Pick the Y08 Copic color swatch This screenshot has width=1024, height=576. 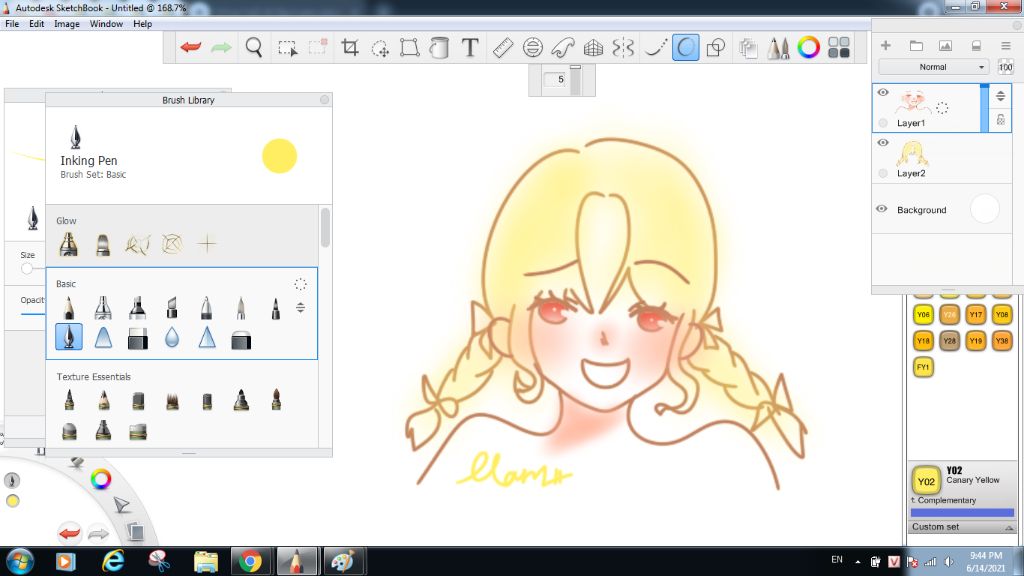tap(1002, 314)
